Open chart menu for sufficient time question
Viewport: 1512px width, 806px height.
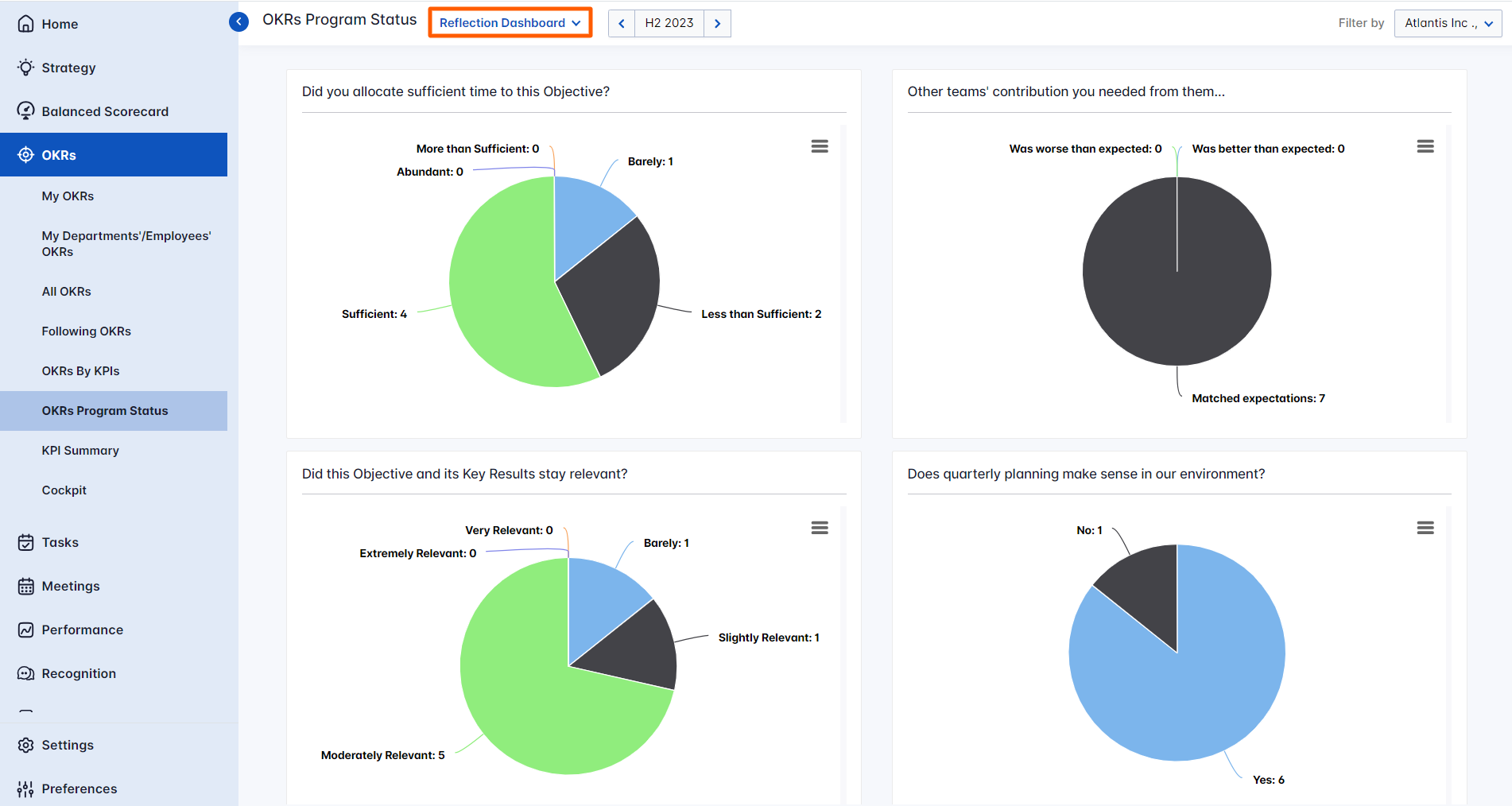(820, 146)
